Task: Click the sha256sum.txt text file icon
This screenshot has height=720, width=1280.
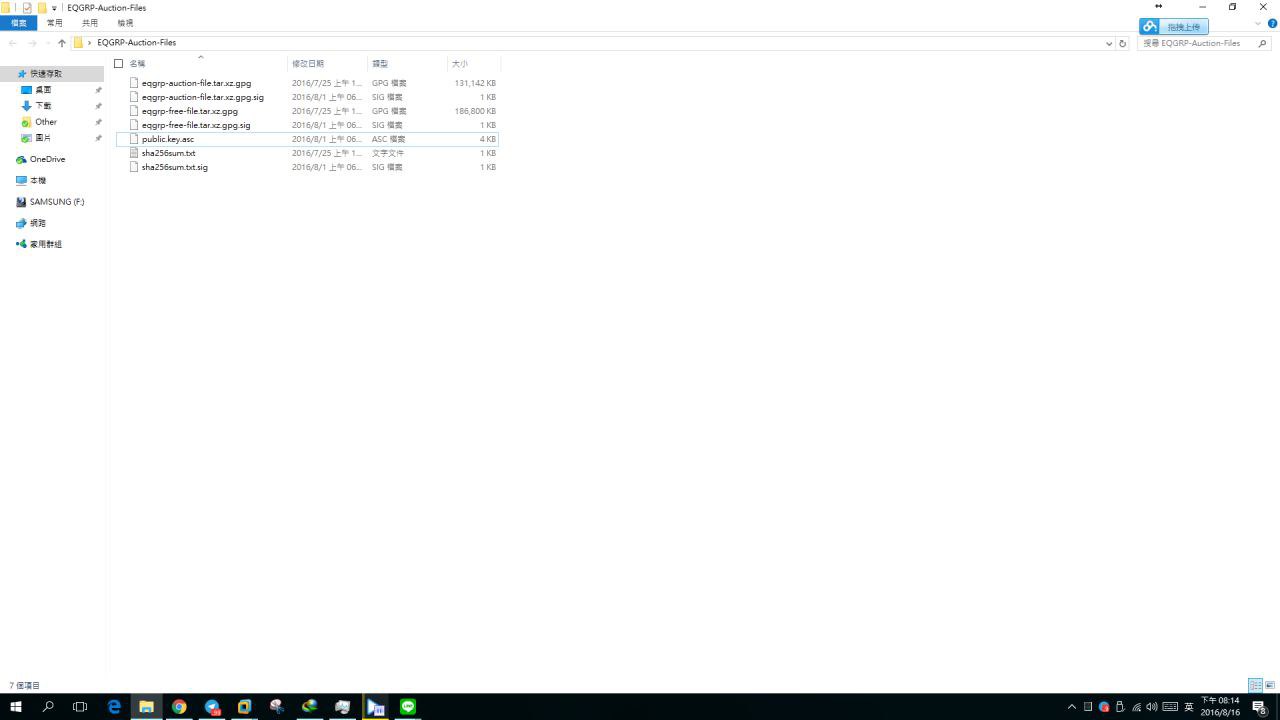Action: [133, 153]
